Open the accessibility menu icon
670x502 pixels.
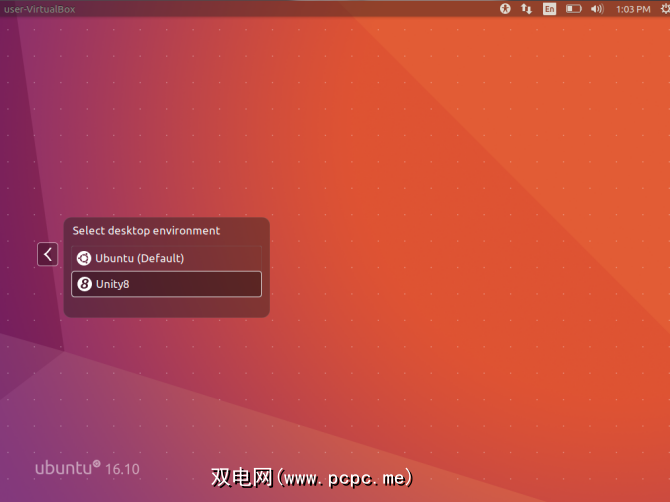click(x=505, y=9)
